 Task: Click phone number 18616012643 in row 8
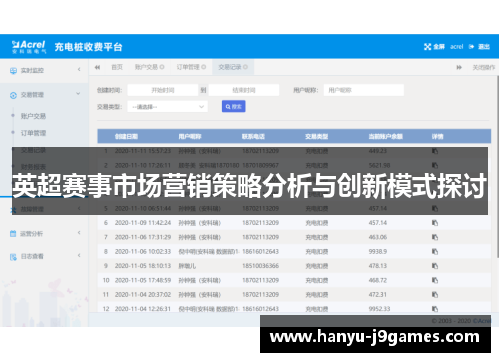(x=260, y=251)
